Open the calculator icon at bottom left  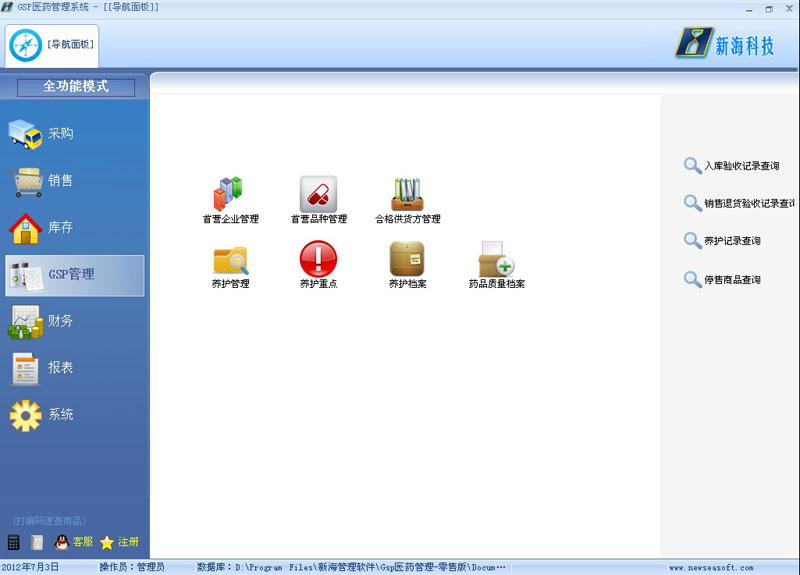coord(14,542)
